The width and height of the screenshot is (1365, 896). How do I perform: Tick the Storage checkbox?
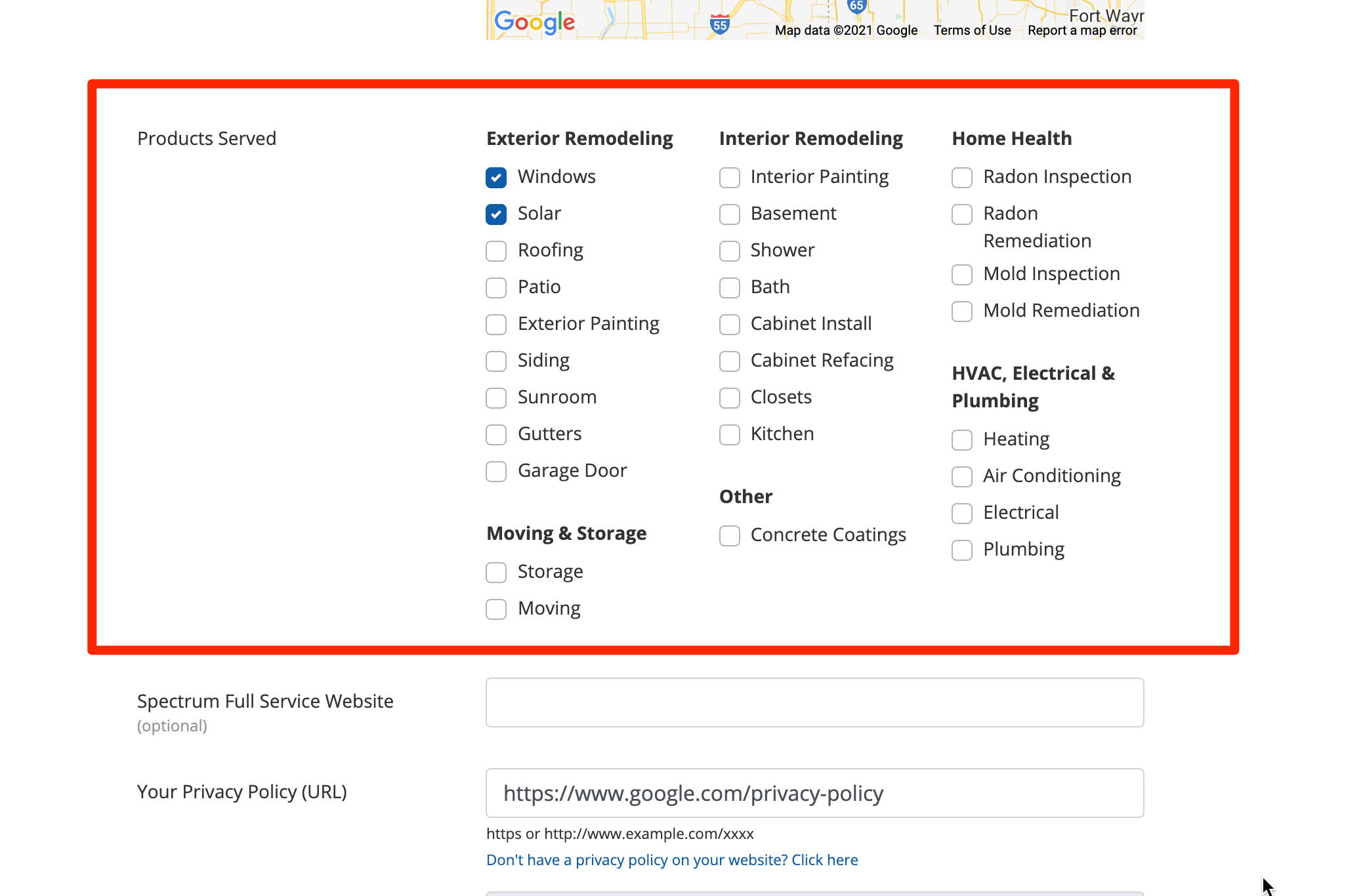coord(496,572)
